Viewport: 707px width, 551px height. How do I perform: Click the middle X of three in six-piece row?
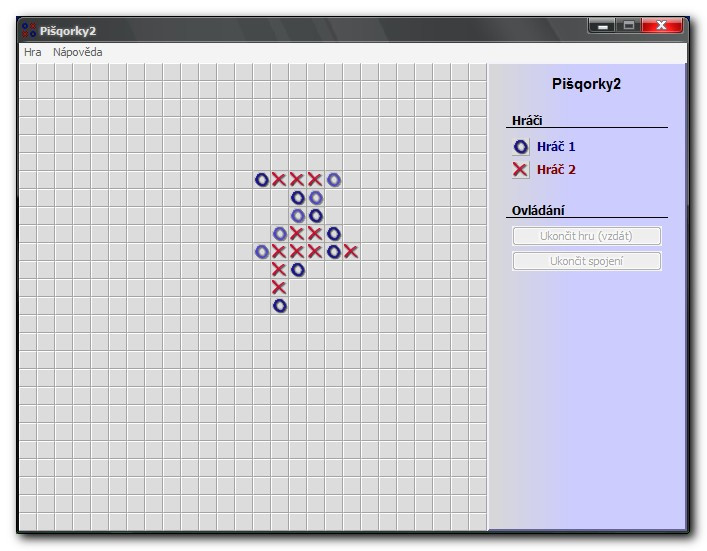297,252
